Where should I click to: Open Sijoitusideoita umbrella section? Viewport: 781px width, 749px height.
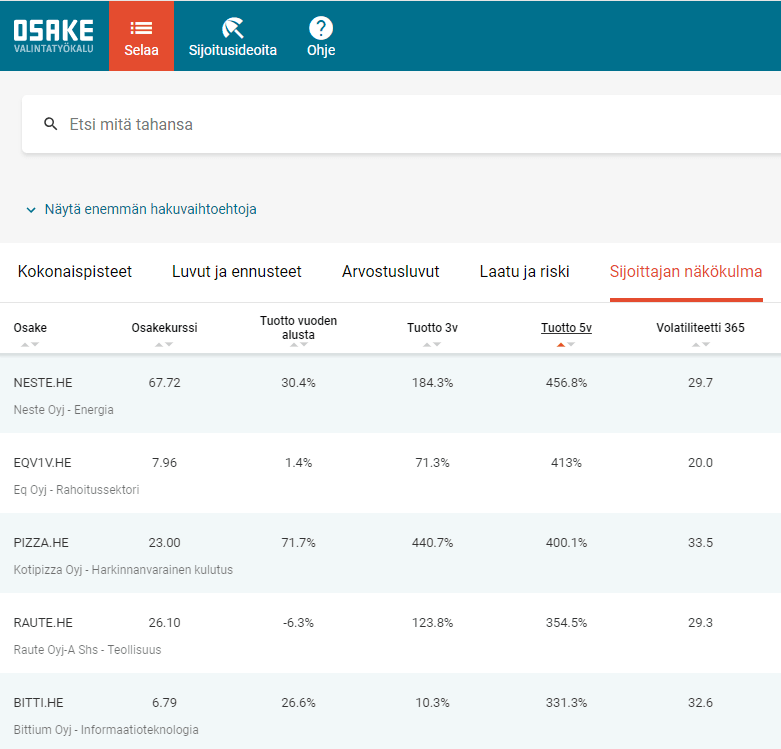pos(233,36)
